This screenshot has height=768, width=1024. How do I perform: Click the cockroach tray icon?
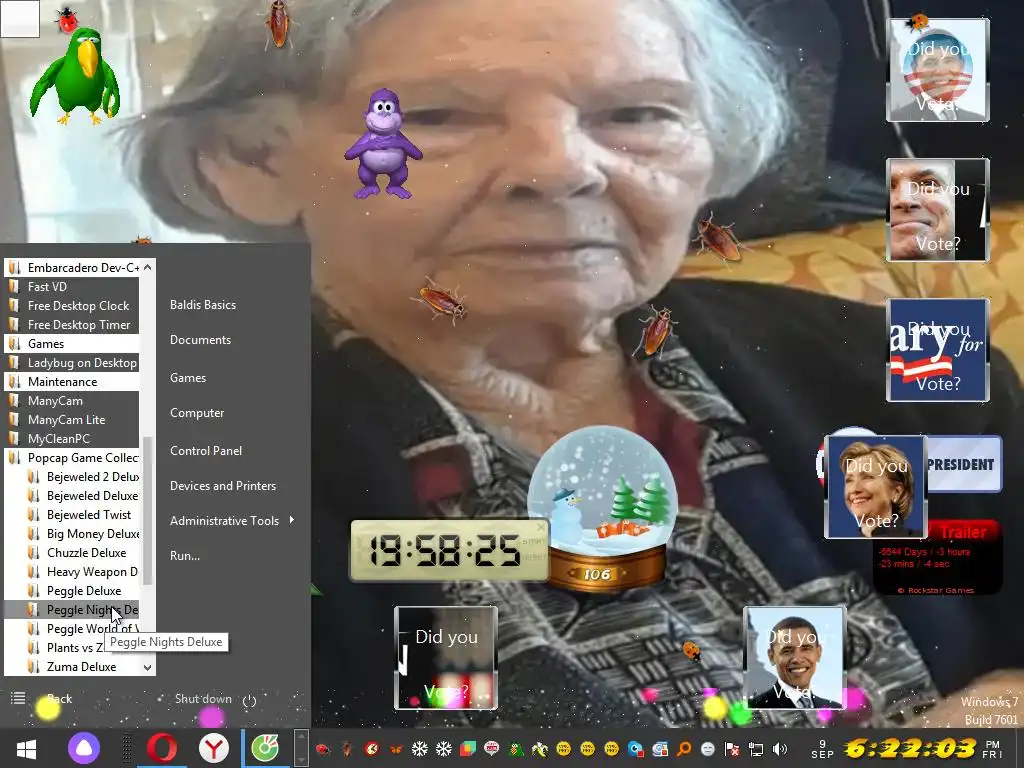(x=347, y=749)
